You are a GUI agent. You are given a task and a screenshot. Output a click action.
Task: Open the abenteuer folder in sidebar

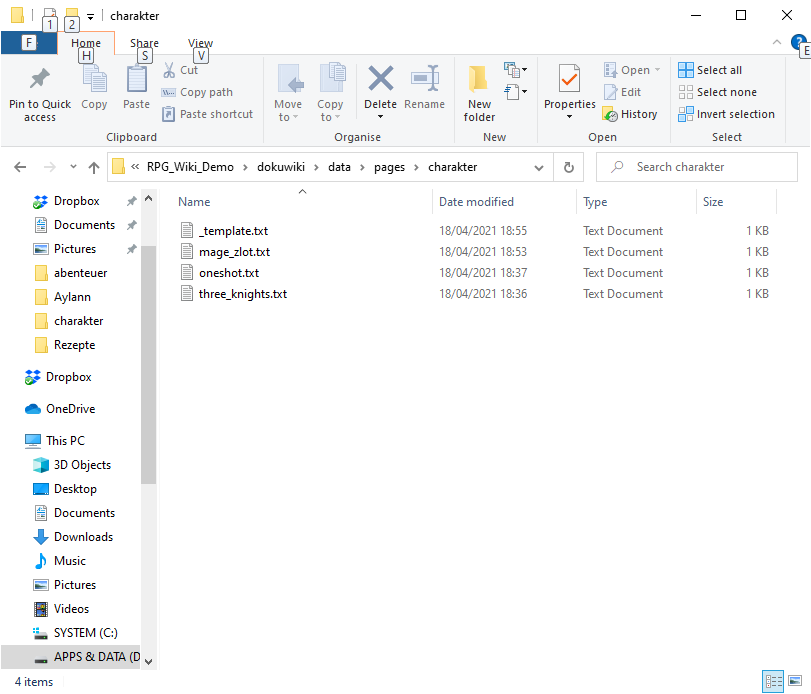coord(81,273)
